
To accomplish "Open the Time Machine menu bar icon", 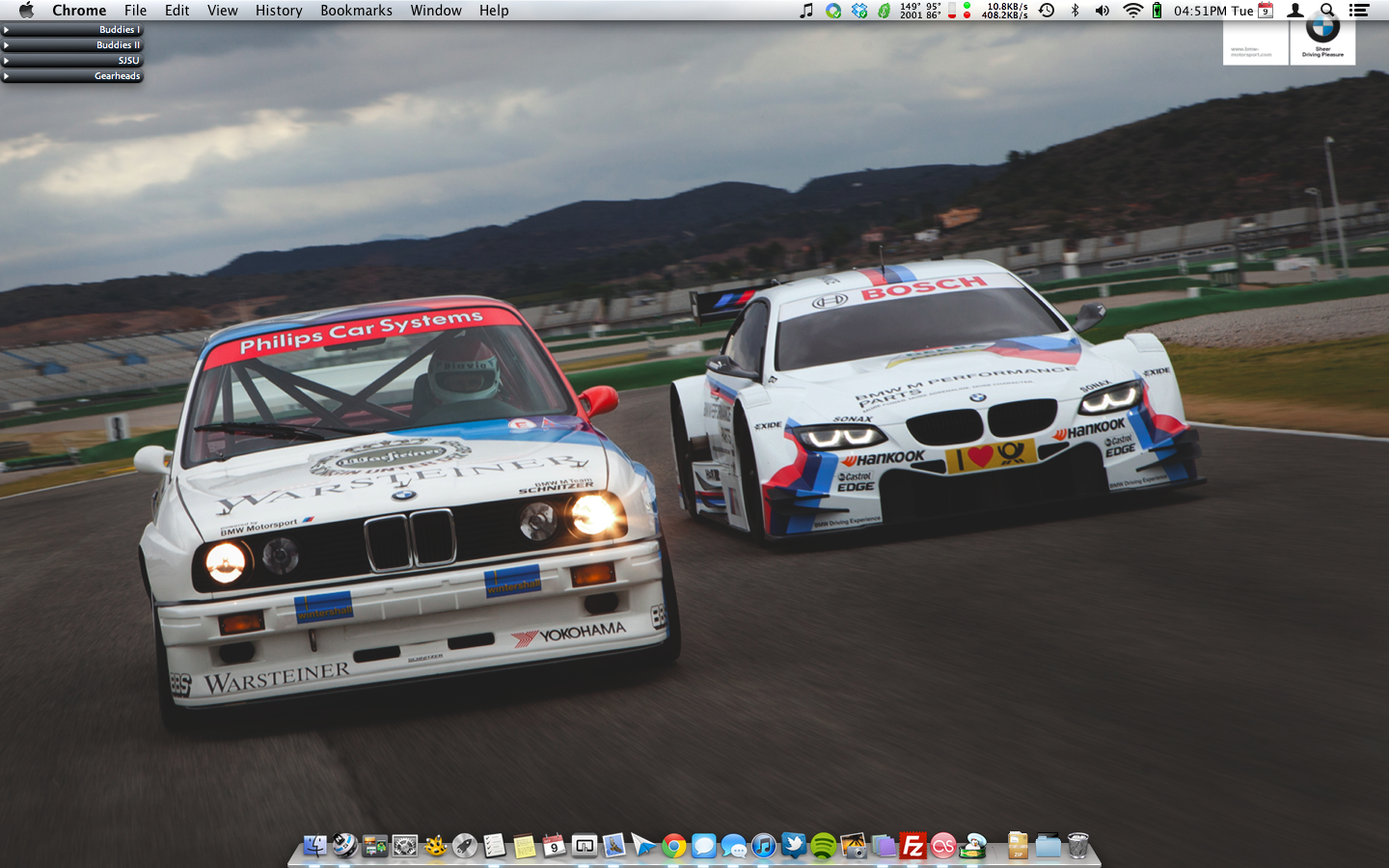I will 1047,11.
